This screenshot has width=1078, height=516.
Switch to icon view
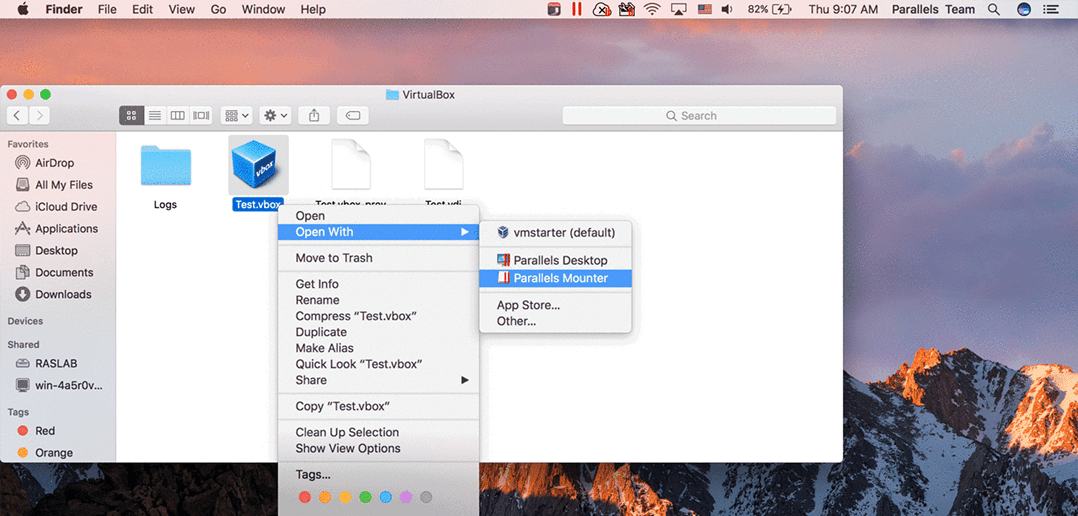click(x=131, y=115)
